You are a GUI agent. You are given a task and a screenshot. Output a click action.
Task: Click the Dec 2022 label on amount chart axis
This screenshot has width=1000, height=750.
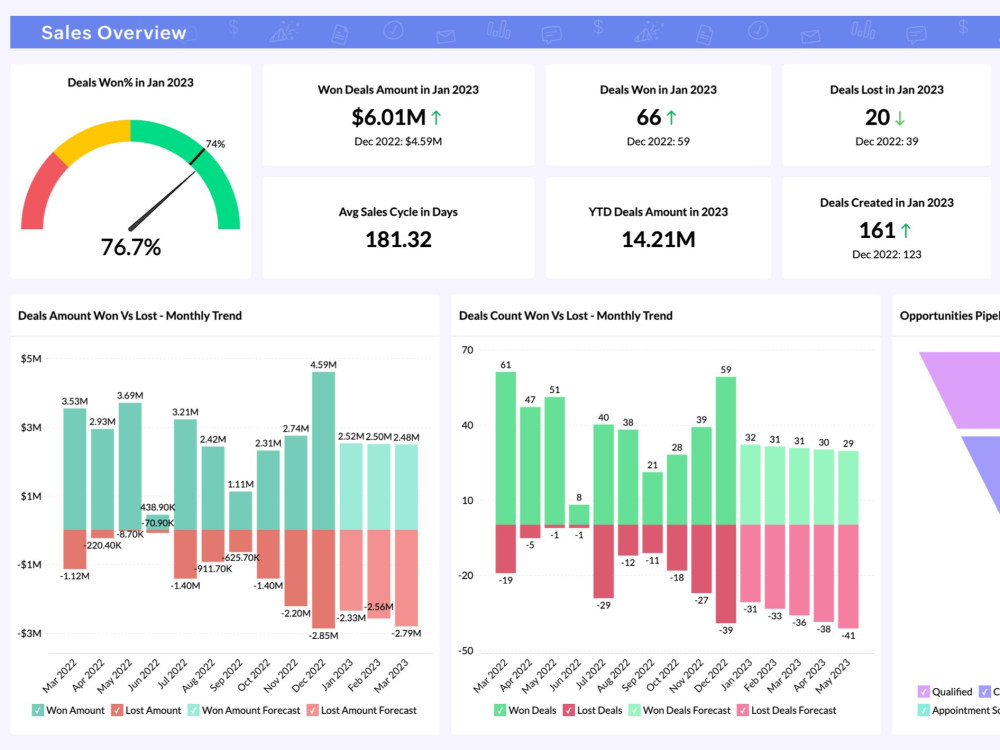click(x=309, y=675)
